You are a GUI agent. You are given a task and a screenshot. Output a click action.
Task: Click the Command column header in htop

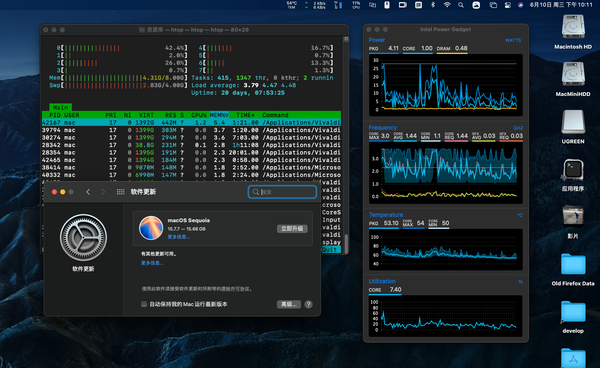275,115
